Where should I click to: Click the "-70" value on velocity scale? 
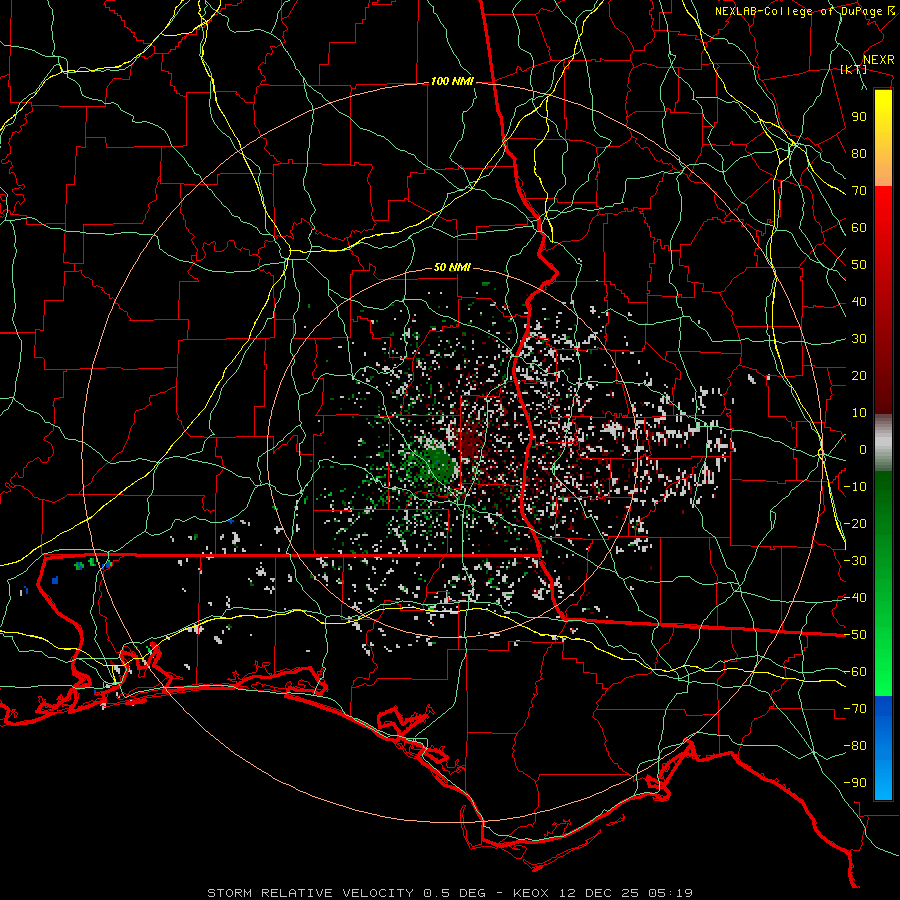pyautogui.click(x=855, y=709)
